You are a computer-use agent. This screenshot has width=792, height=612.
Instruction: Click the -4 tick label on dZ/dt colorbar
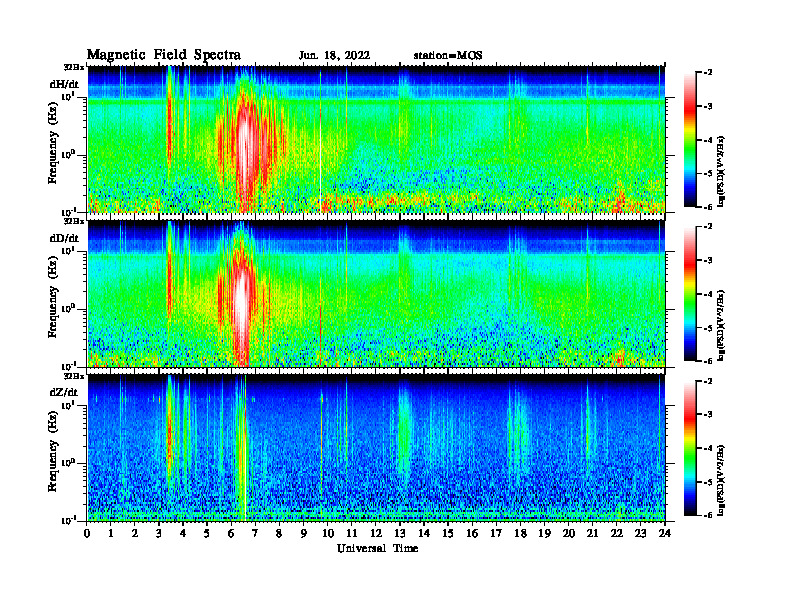708,448
